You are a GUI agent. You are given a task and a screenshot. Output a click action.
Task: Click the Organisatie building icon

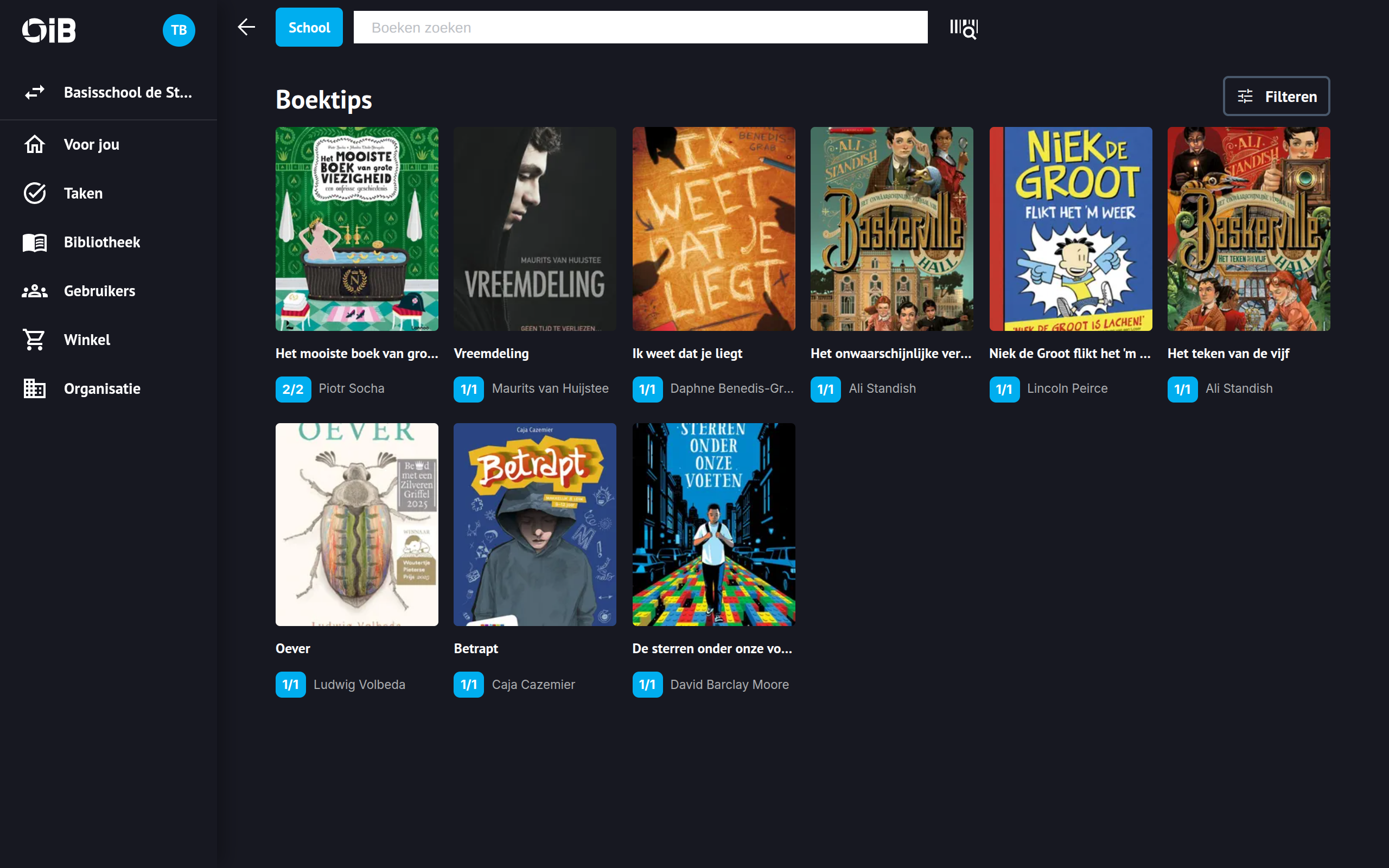point(34,388)
